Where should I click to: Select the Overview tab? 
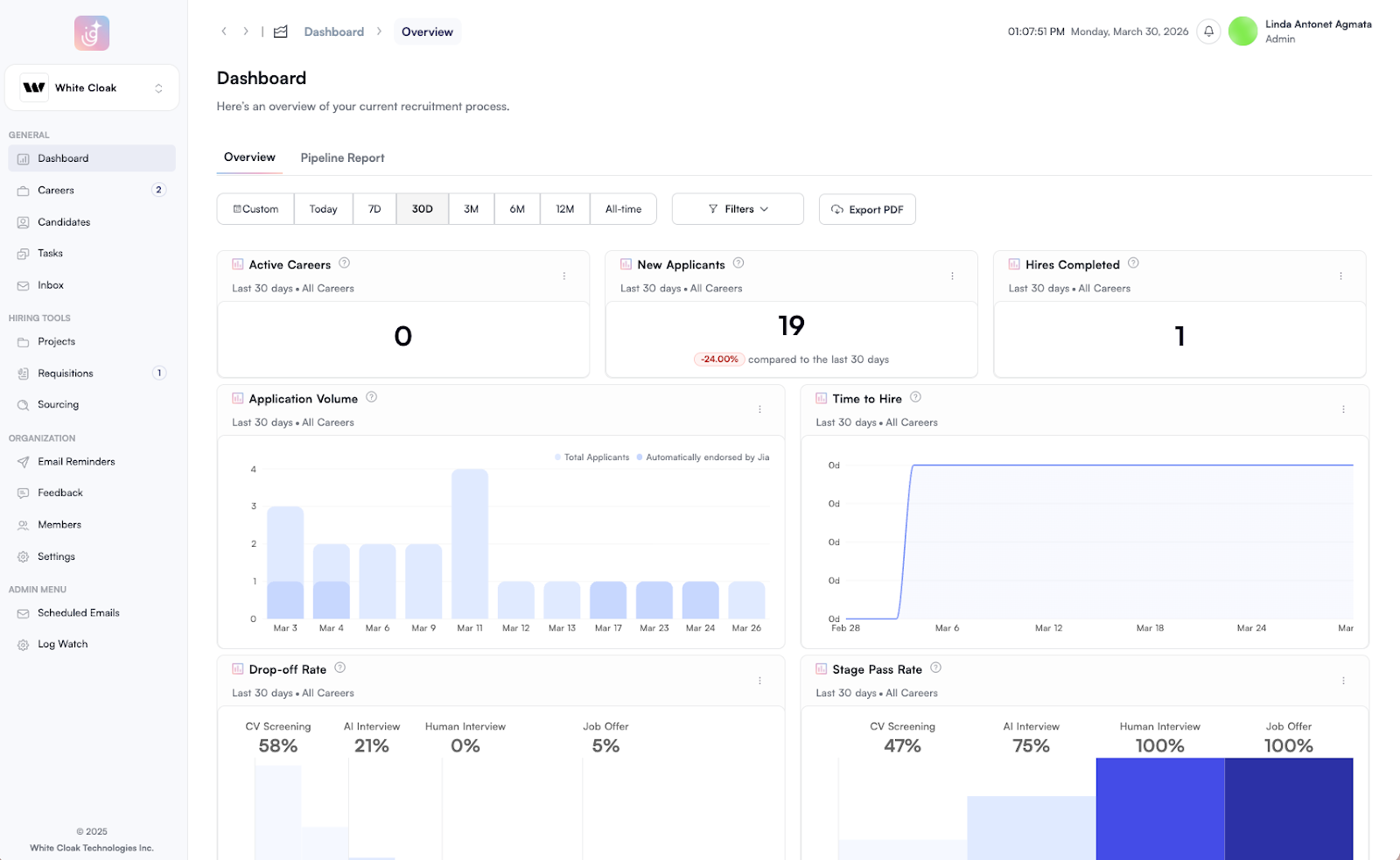pyautogui.click(x=249, y=157)
